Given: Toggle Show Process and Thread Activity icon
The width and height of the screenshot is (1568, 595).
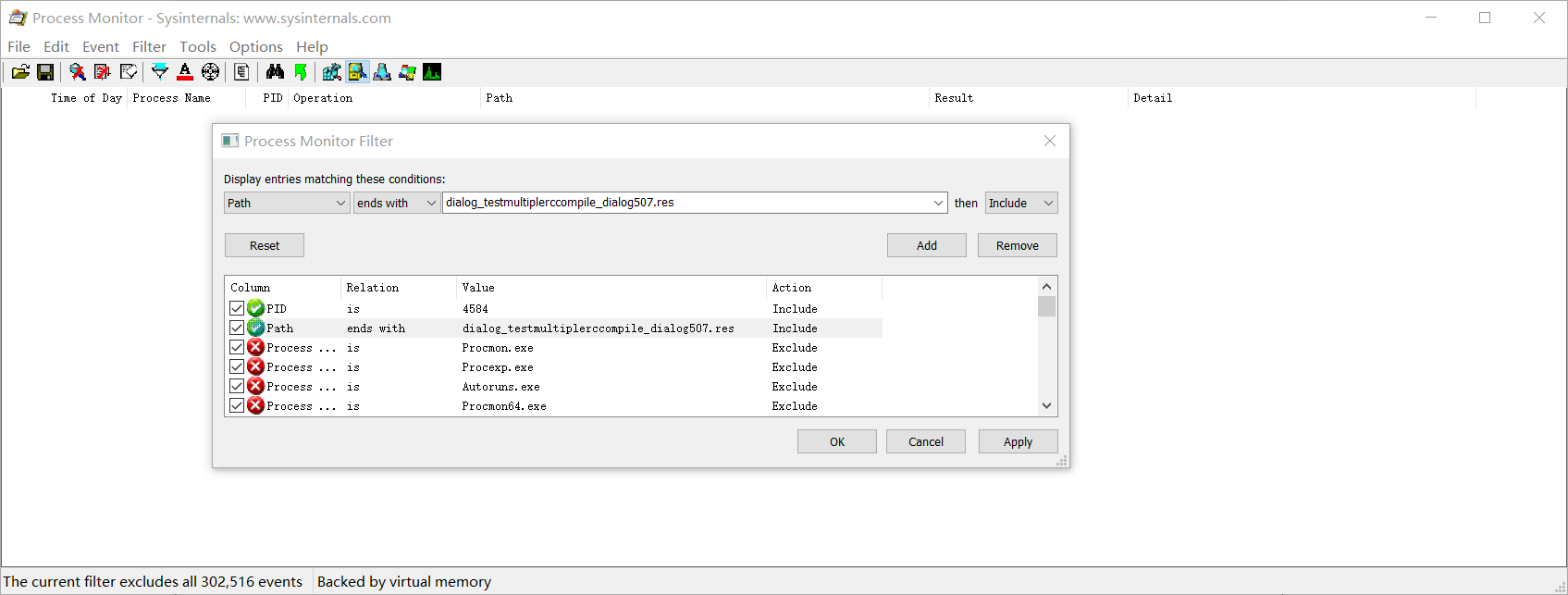Looking at the screenshot, I should tap(407, 72).
